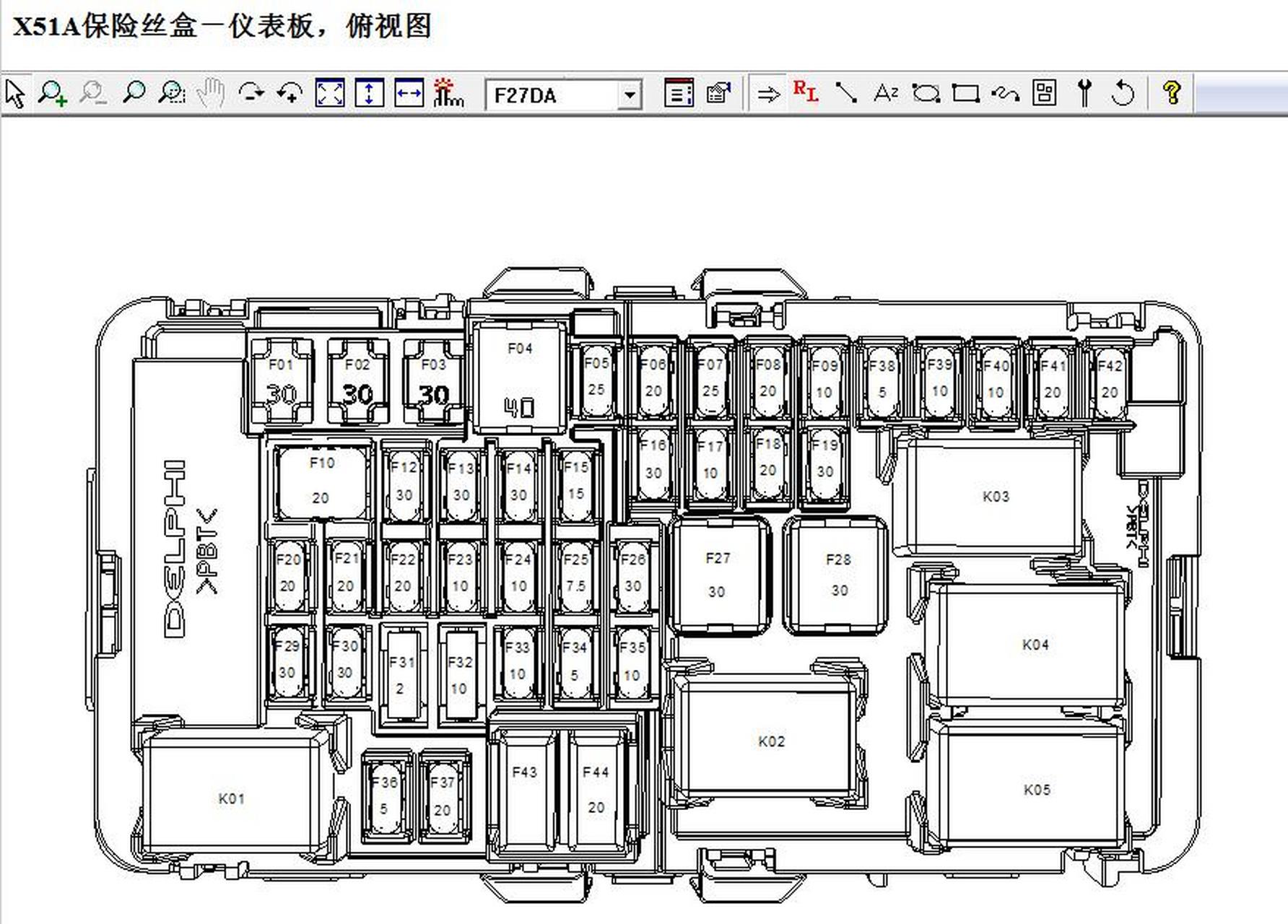The image size is (1288, 924).
Task: Click the fit to window icon
Action: (330, 94)
